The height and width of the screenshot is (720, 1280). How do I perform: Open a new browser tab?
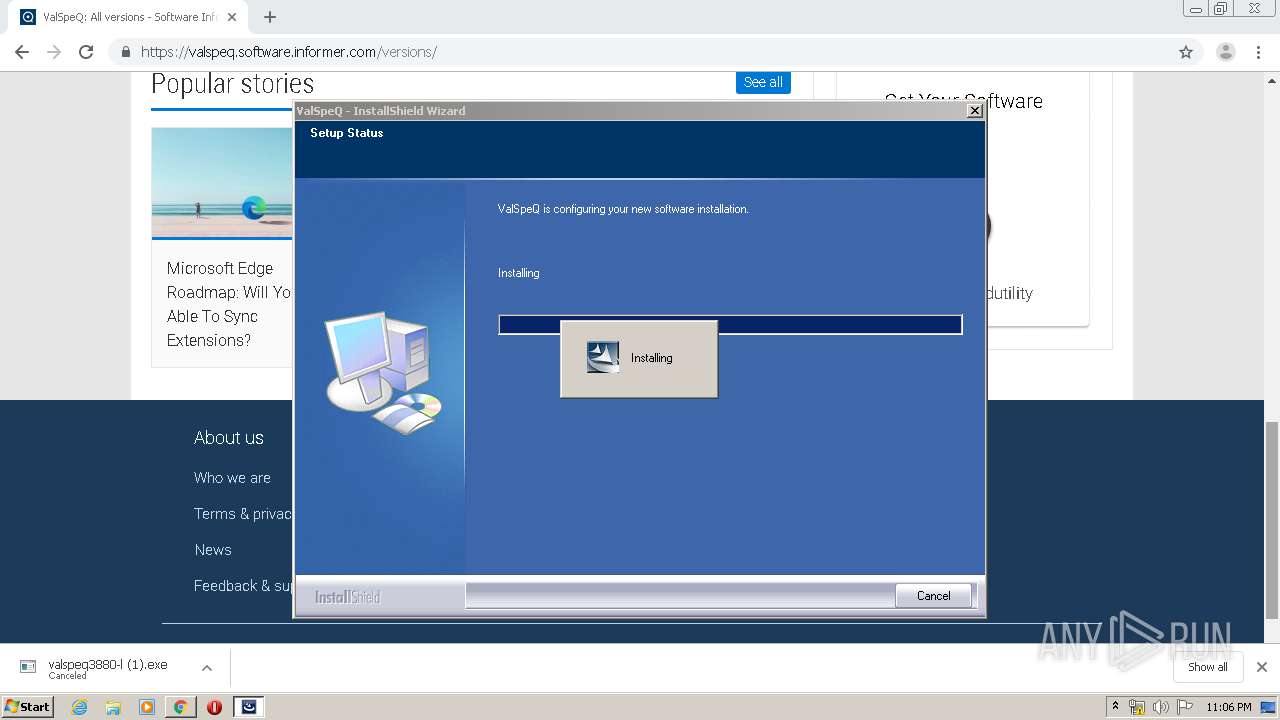coord(270,17)
